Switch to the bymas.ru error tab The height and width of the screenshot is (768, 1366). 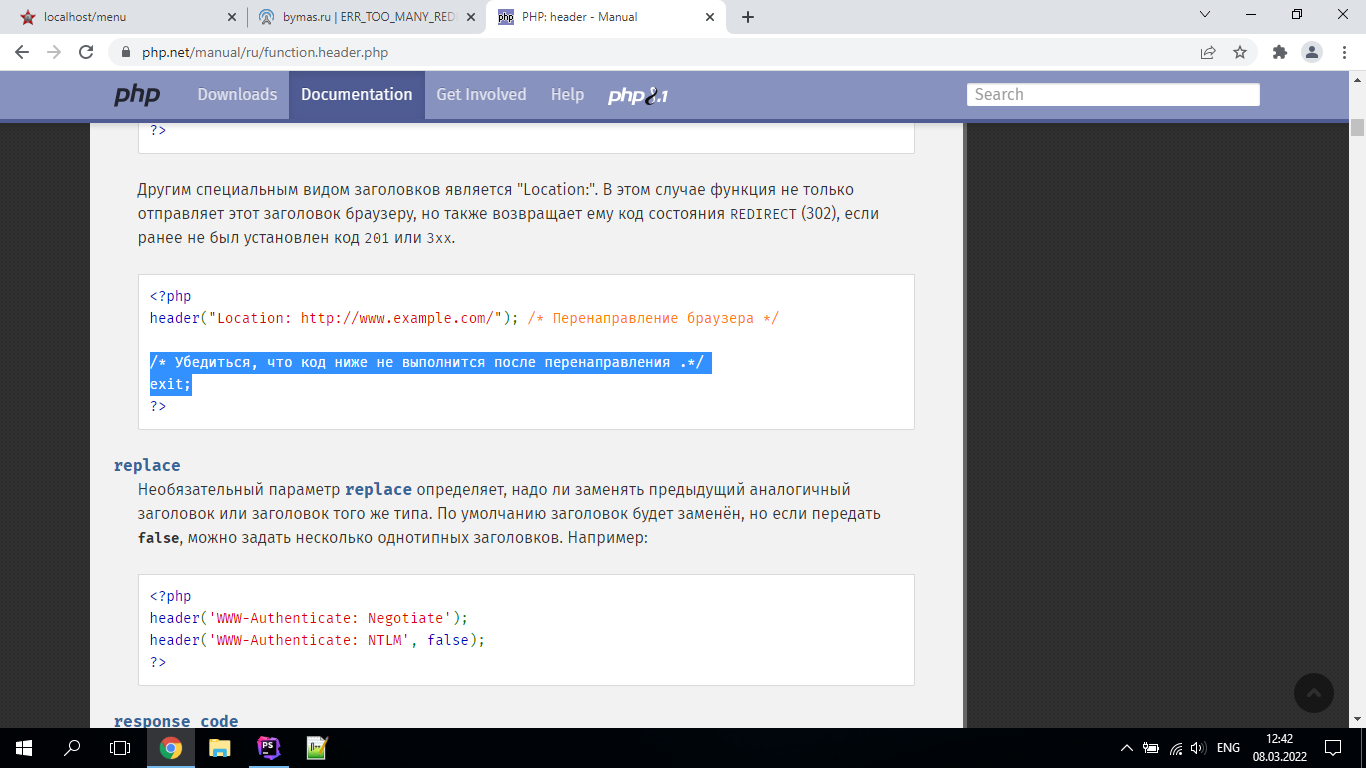click(x=360, y=17)
